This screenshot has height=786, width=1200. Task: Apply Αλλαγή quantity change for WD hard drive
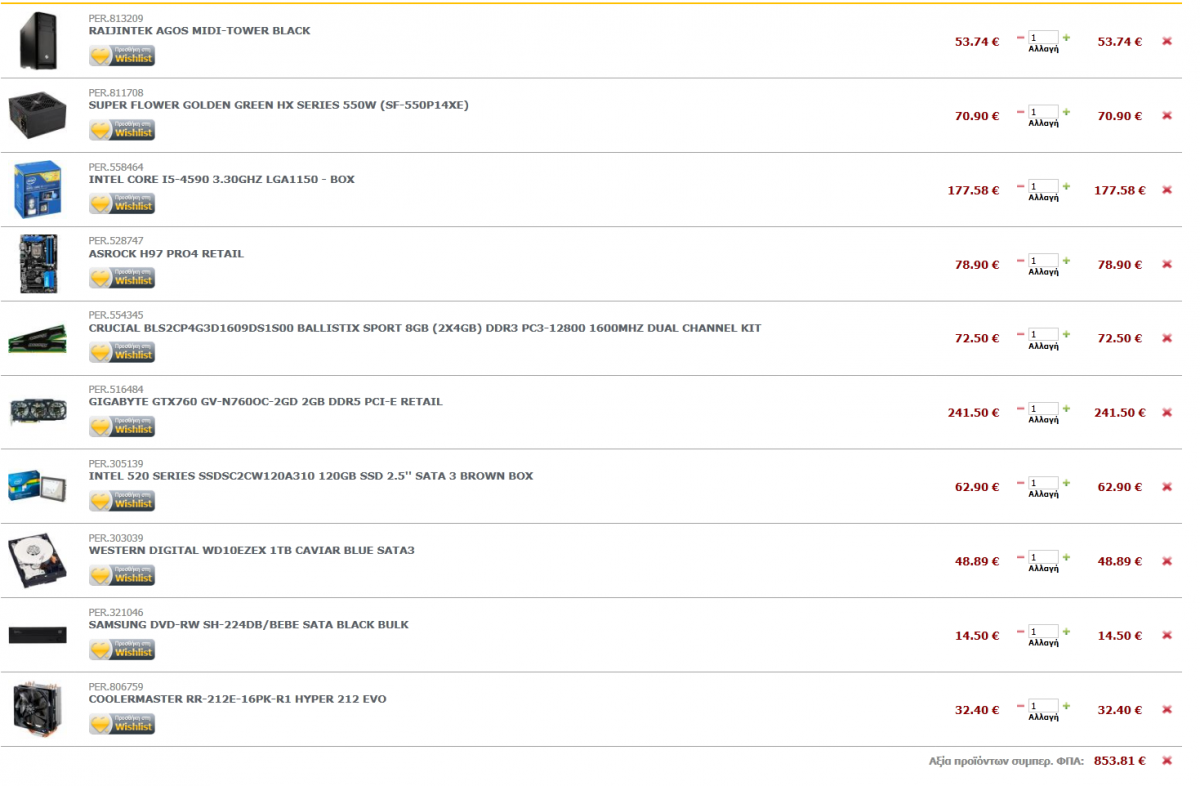(1043, 569)
